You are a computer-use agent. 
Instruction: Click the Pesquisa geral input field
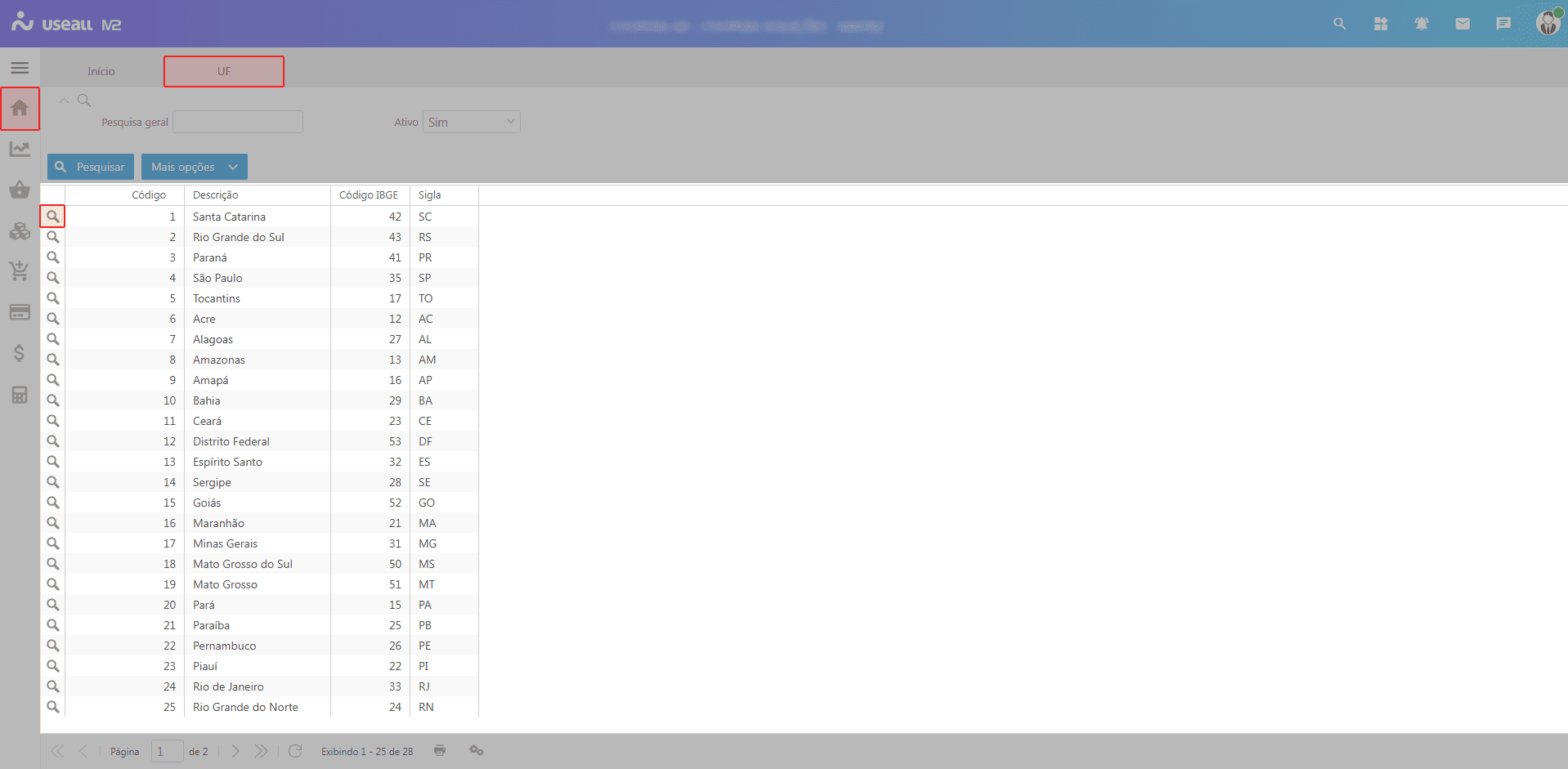(238, 123)
